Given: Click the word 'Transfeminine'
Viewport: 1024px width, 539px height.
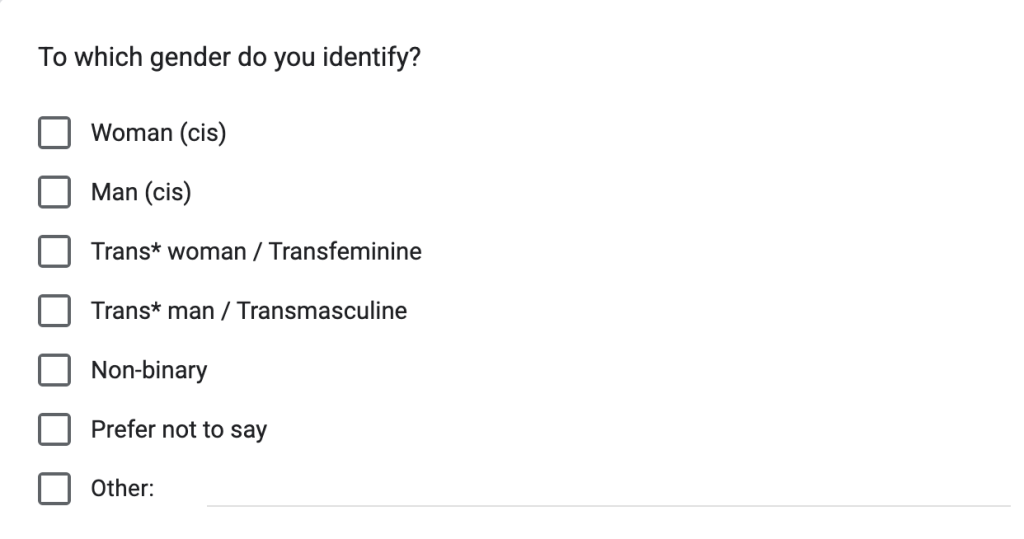Looking at the screenshot, I should (354, 252).
